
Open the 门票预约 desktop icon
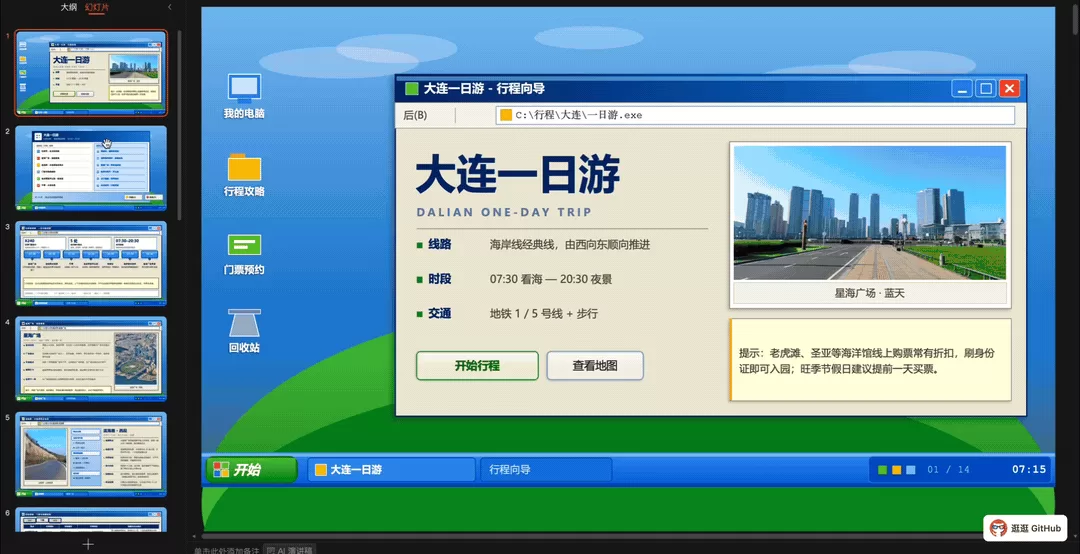(x=244, y=253)
